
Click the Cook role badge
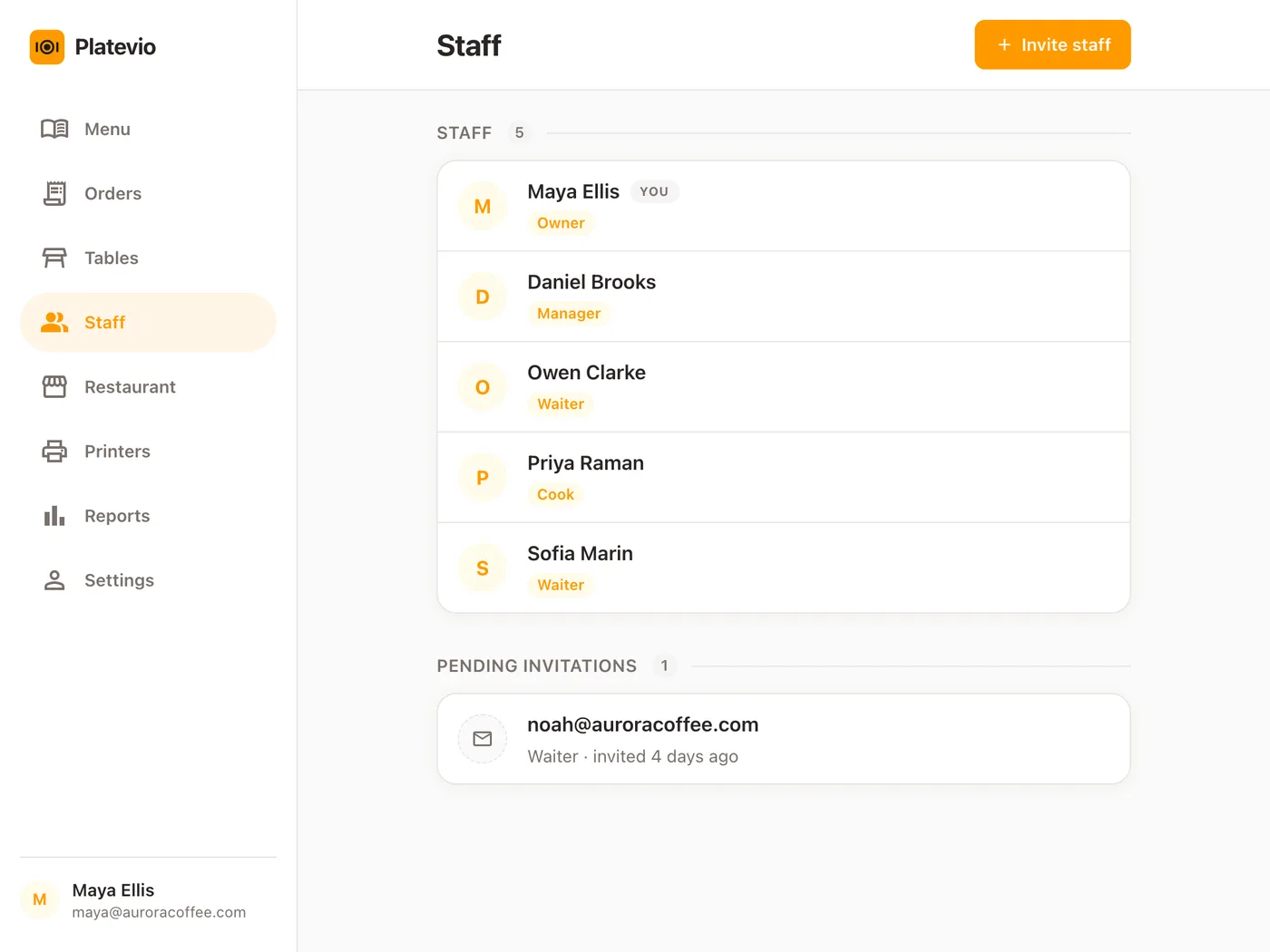point(555,495)
